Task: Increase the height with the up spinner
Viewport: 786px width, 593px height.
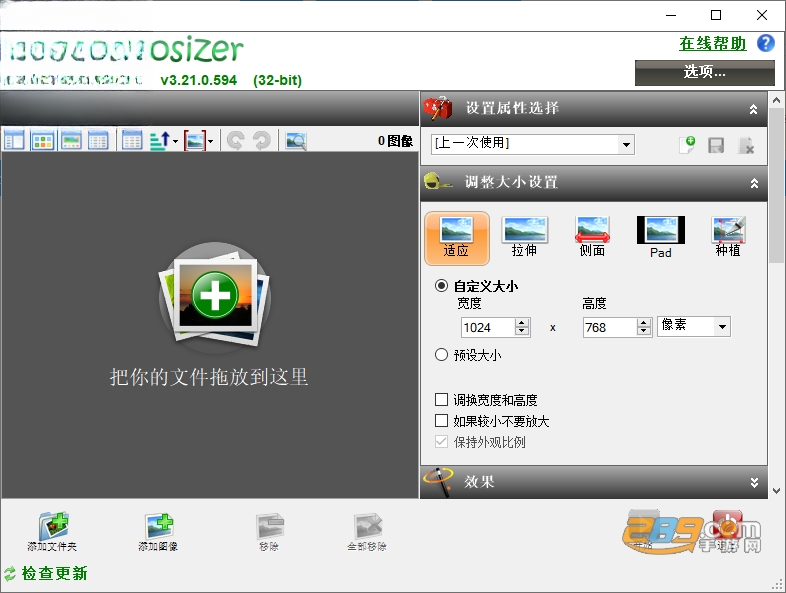Action: (x=644, y=323)
